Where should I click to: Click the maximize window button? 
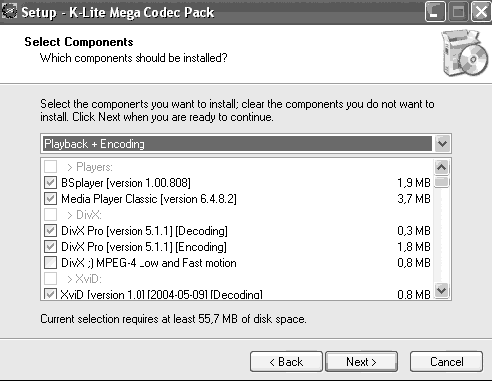pyautogui.click(x=458, y=12)
